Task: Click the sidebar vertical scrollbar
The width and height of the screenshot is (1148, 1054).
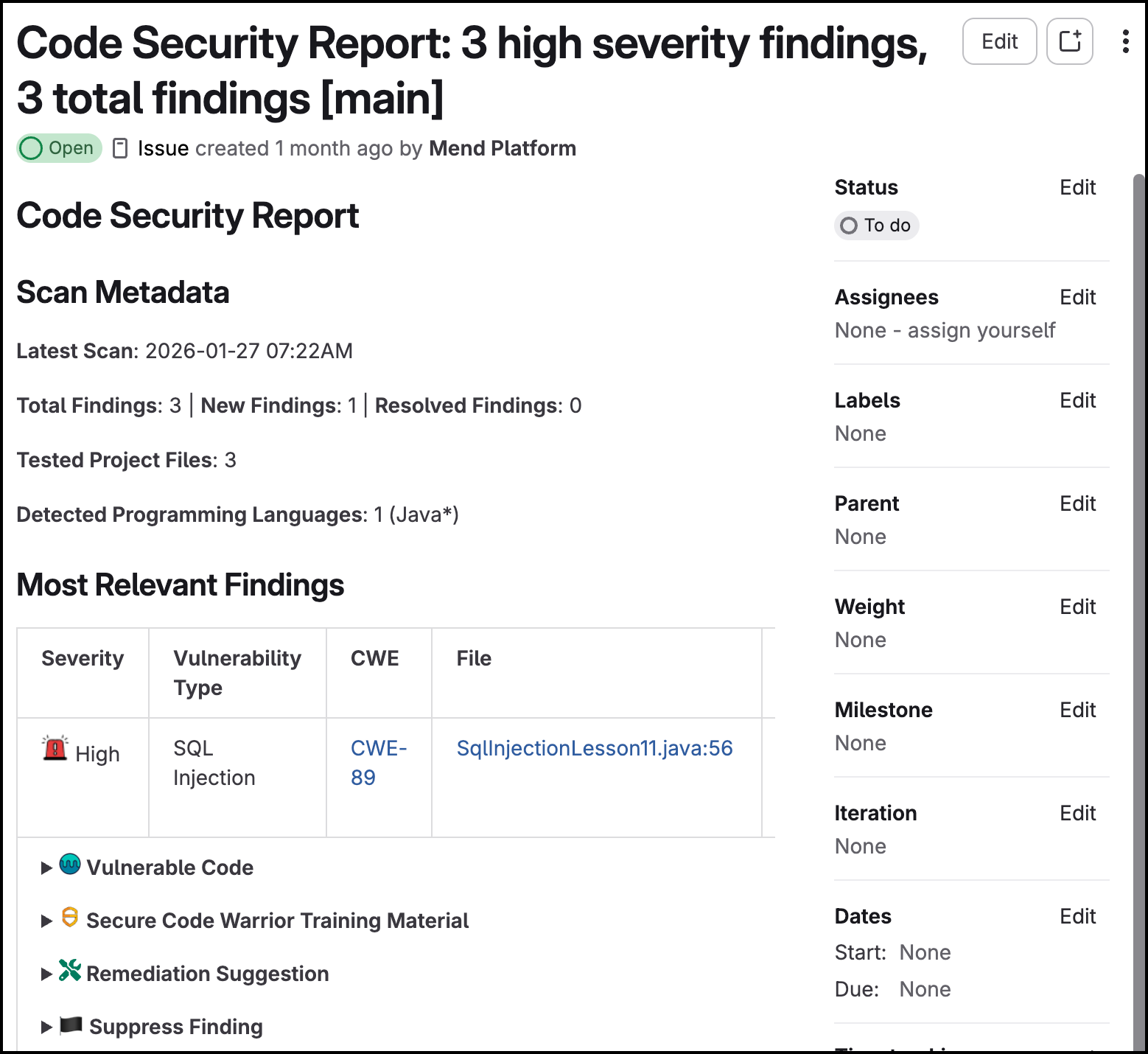Action: pyautogui.click(x=1138, y=612)
